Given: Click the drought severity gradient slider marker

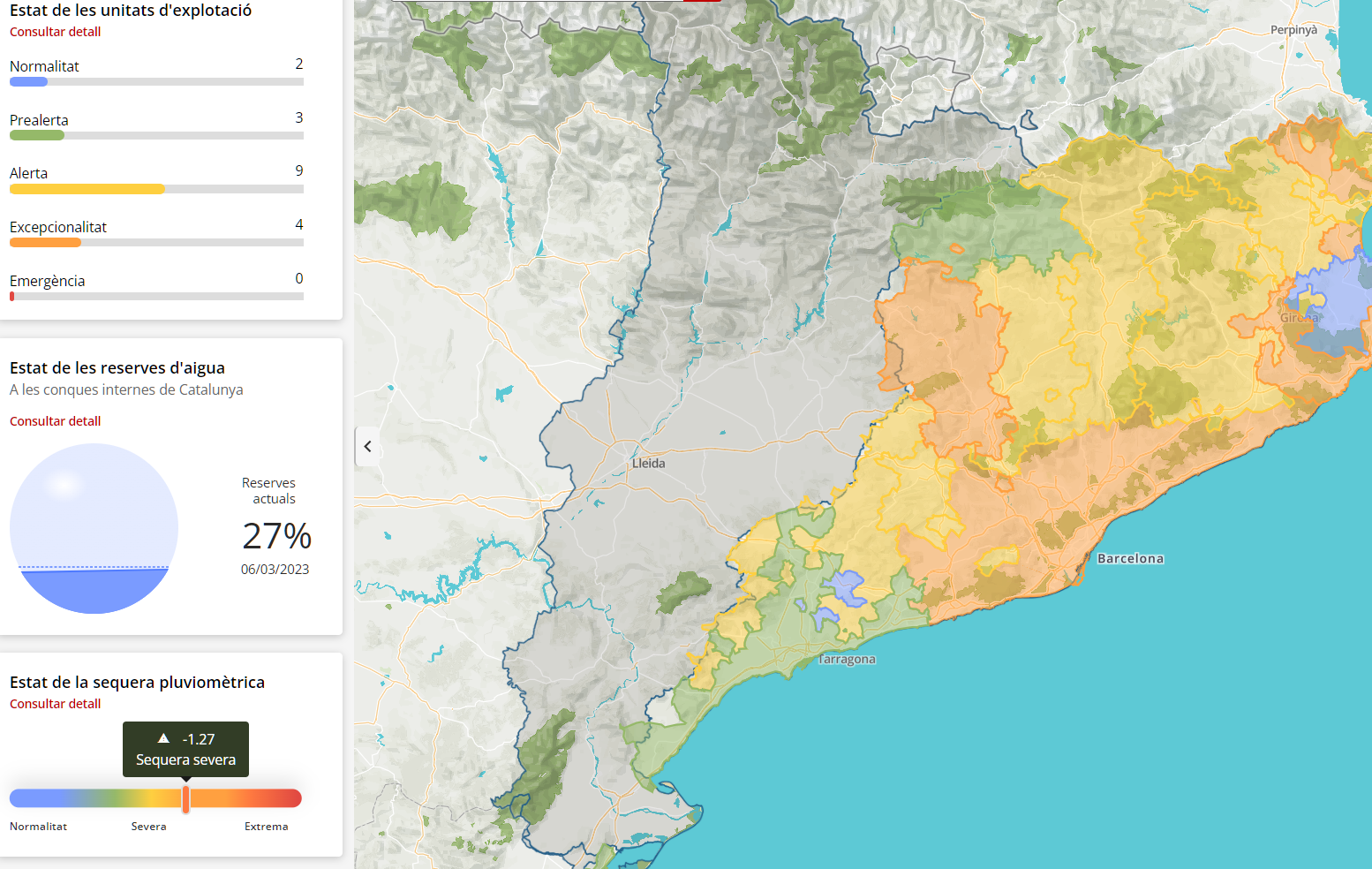Looking at the screenshot, I should [x=186, y=797].
